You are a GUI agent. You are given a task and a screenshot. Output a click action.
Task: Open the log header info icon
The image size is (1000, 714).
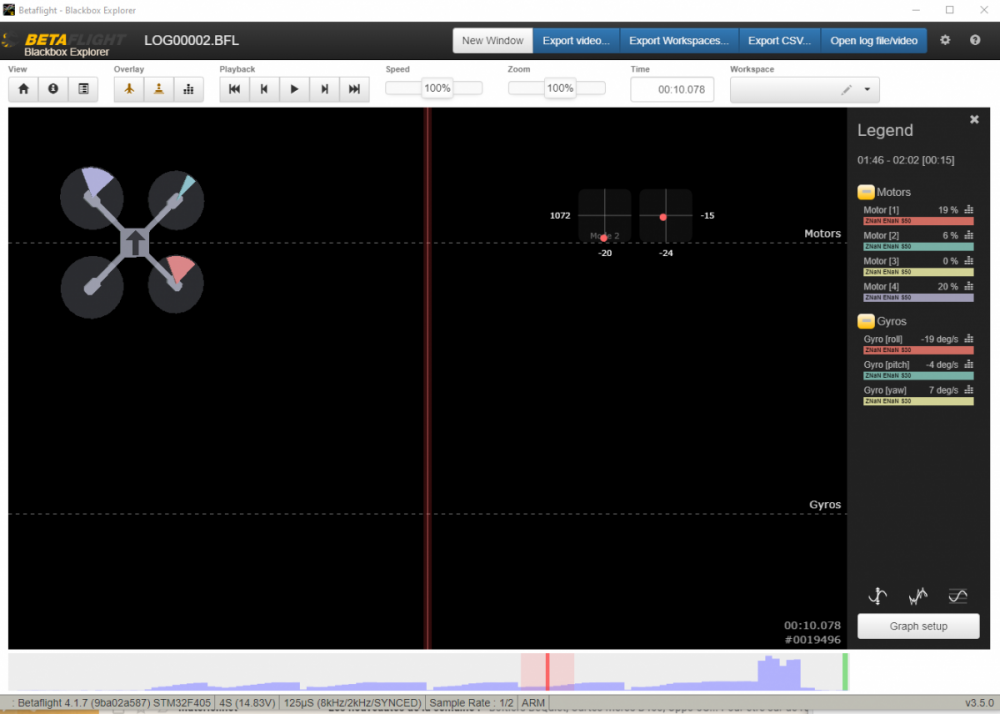click(52, 89)
